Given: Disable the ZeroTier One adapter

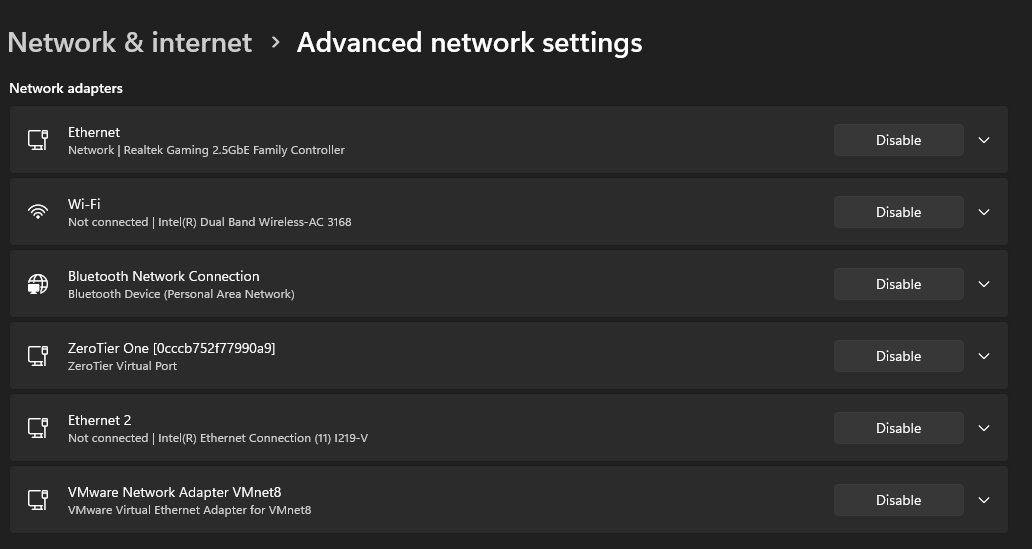Looking at the screenshot, I should [898, 356].
